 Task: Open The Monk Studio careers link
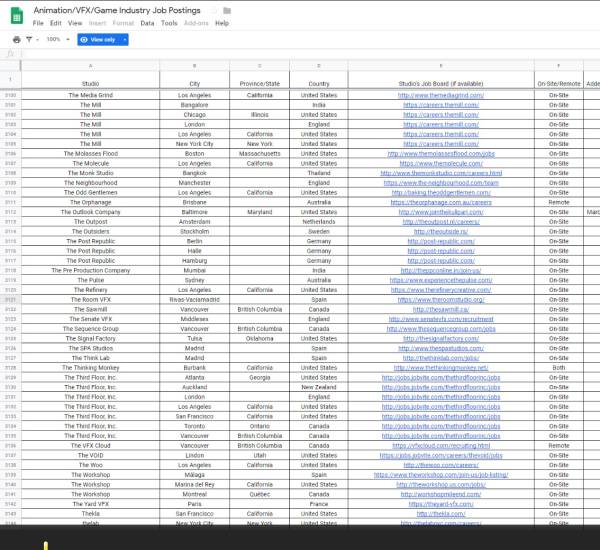tap(441, 173)
